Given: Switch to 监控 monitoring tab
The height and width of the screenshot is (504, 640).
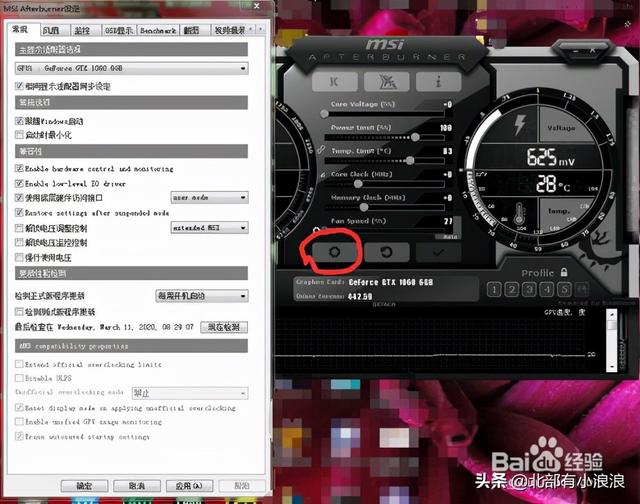Looking at the screenshot, I should coord(84,30).
